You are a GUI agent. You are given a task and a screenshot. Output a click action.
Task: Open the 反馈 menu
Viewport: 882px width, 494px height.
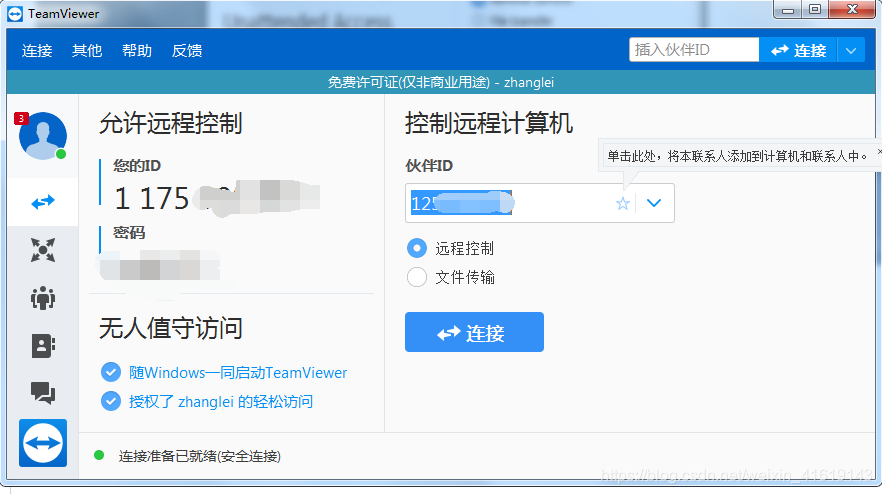click(187, 51)
